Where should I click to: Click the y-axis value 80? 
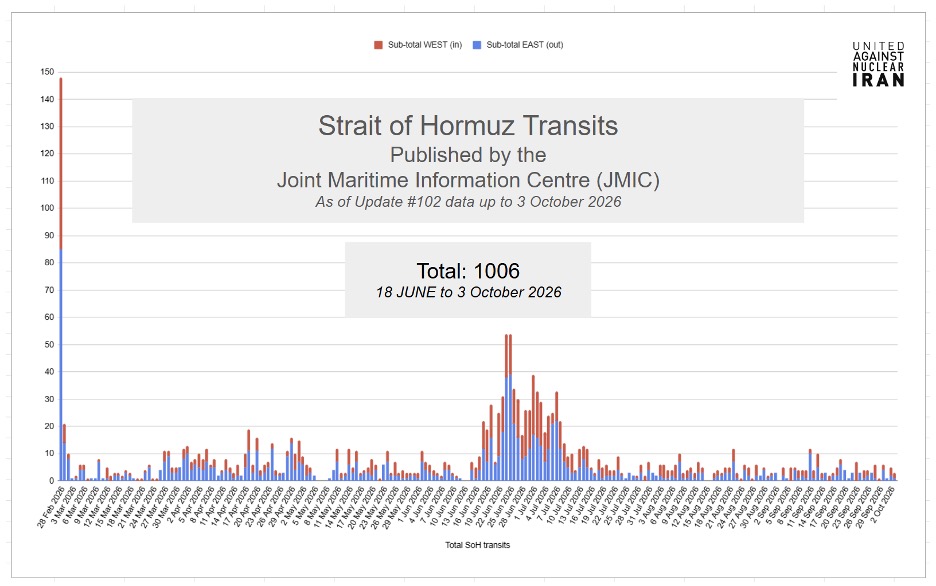[49, 263]
